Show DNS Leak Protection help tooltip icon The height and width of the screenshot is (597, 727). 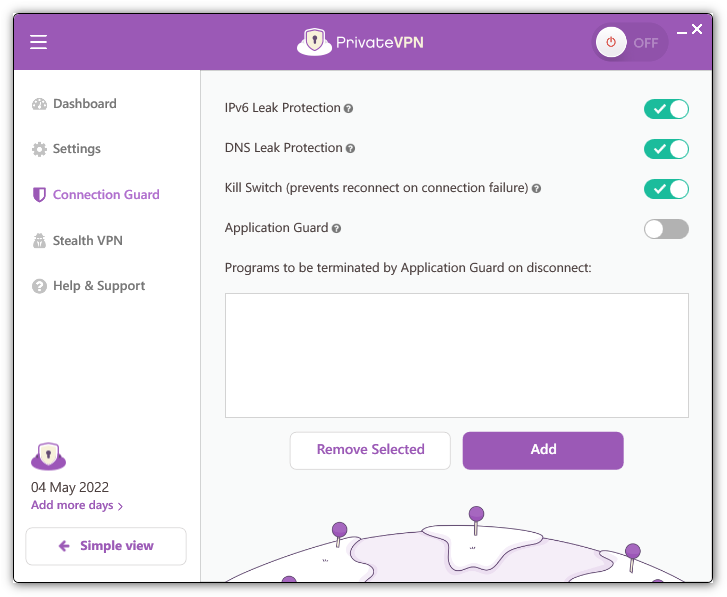tap(351, 148)
